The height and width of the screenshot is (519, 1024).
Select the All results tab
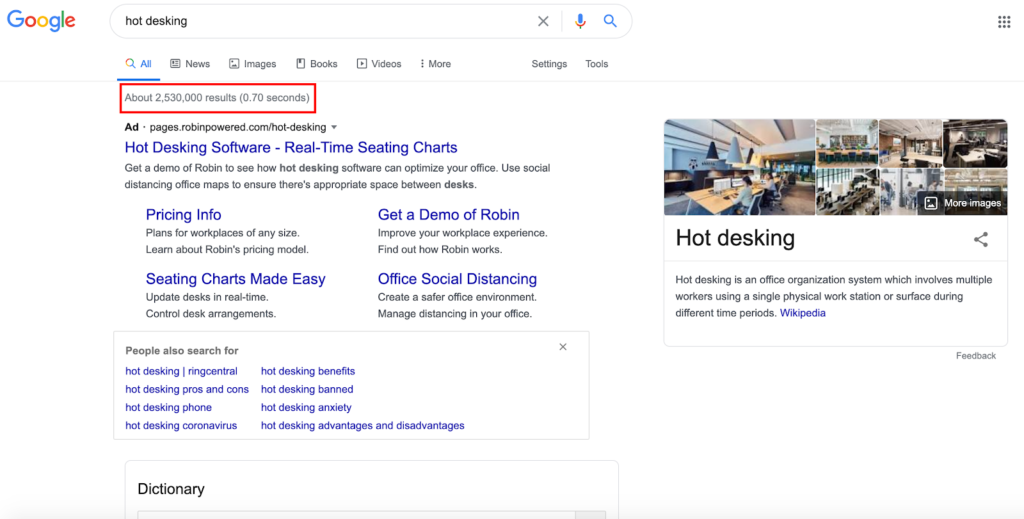coord(138,64)
